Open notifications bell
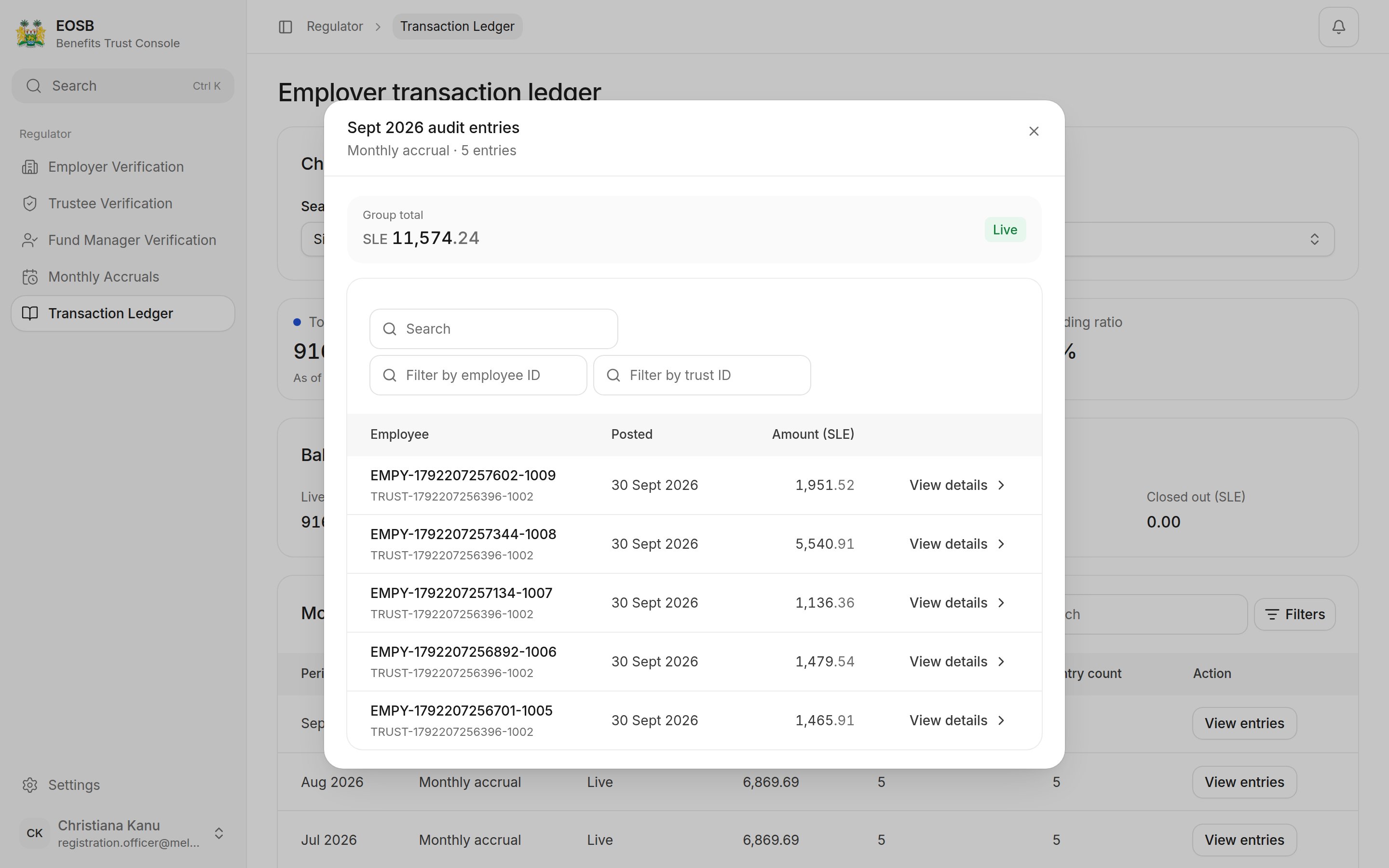1389x868 pixels. coord(1338,27)
